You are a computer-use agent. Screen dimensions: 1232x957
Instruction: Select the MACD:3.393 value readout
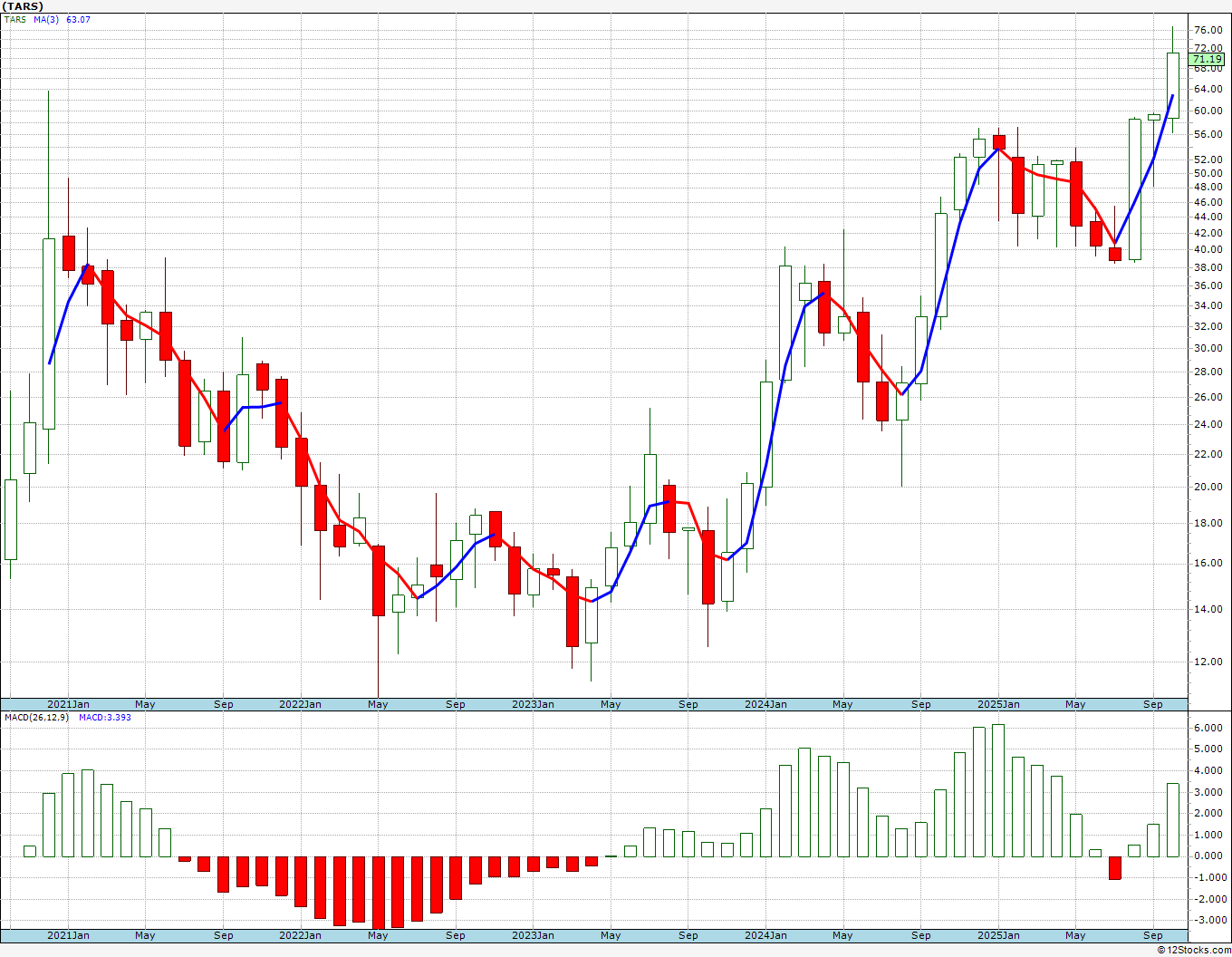click(x=105, y=717)
